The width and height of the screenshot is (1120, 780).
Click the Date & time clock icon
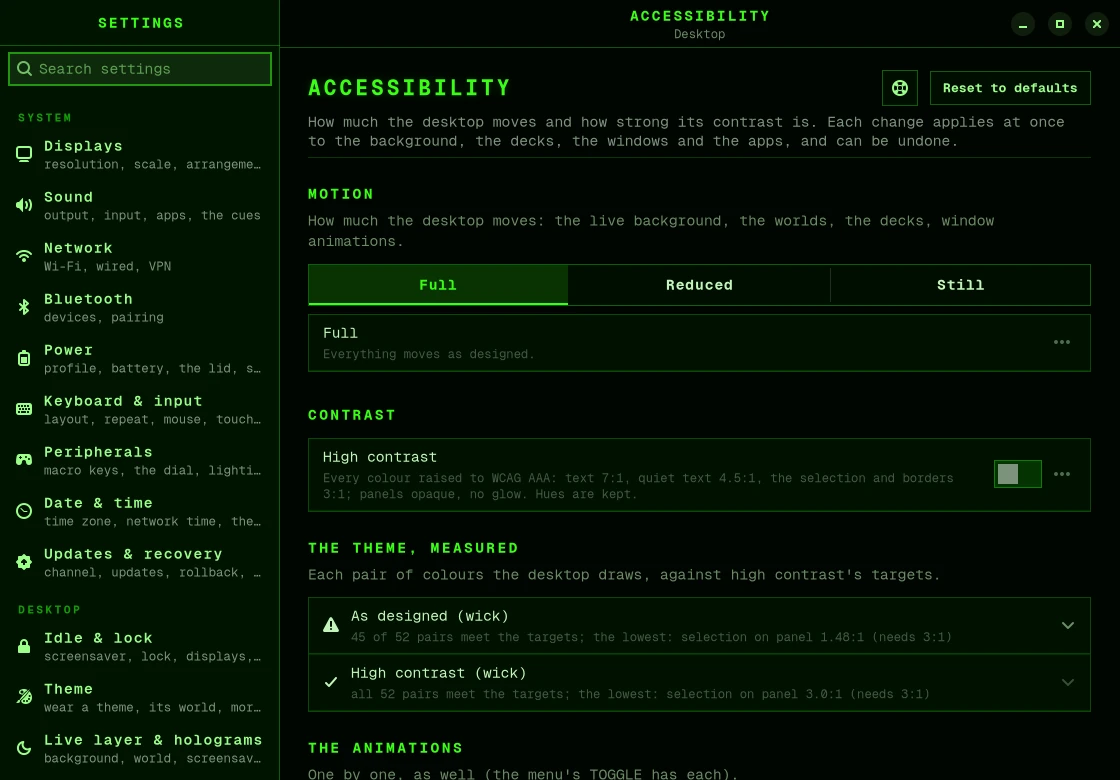click(x=24, y=511)
